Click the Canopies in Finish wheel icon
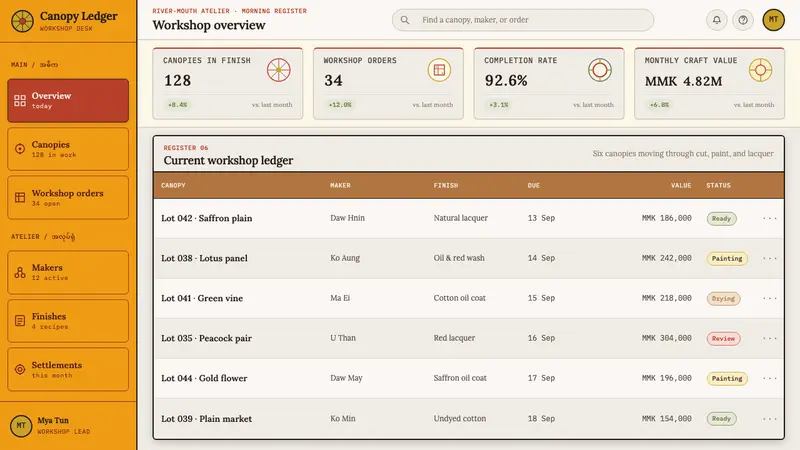The height and width of the screenshot is (450, 800). click(279, 70)
